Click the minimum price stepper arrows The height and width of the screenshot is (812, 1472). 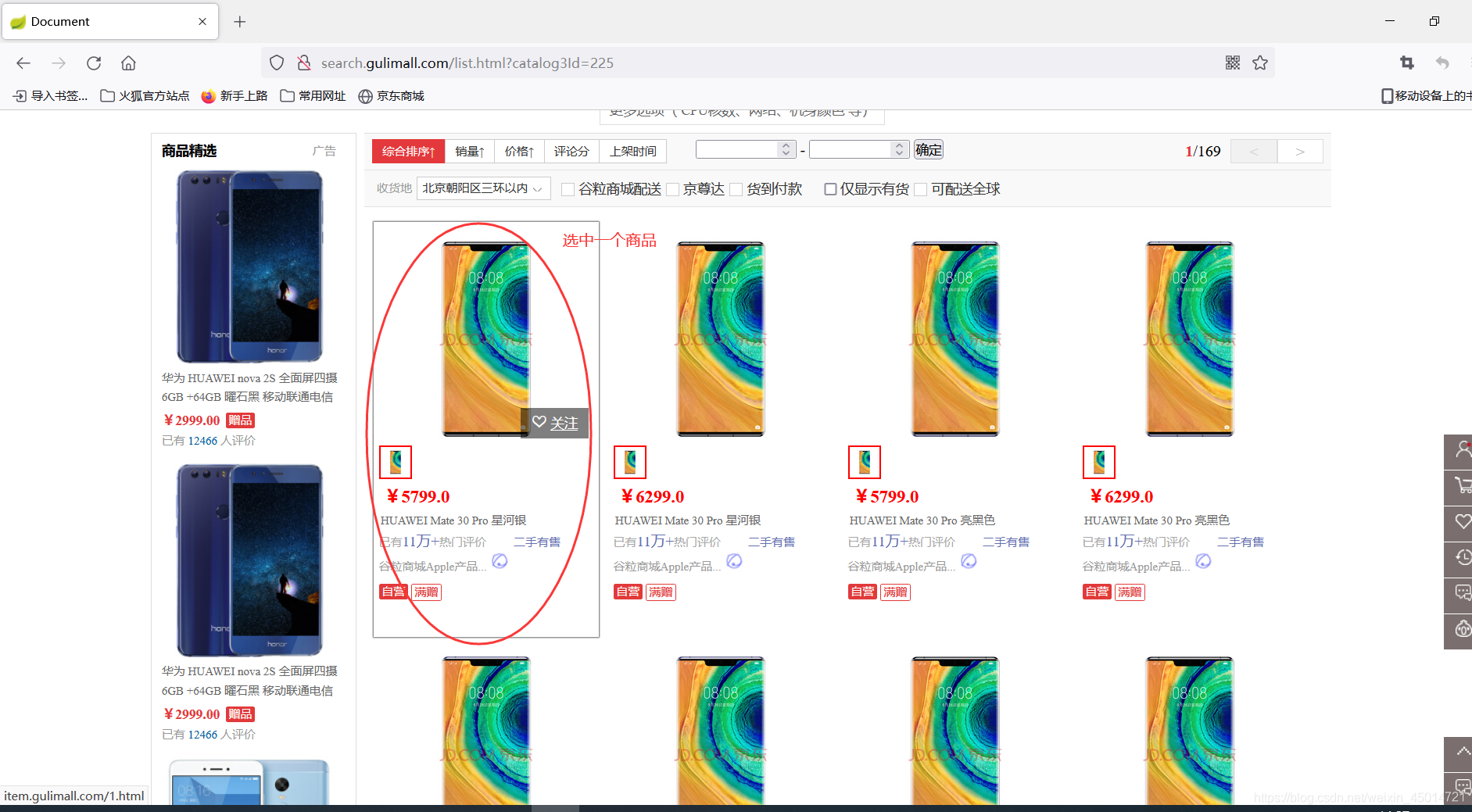(786, 149)
